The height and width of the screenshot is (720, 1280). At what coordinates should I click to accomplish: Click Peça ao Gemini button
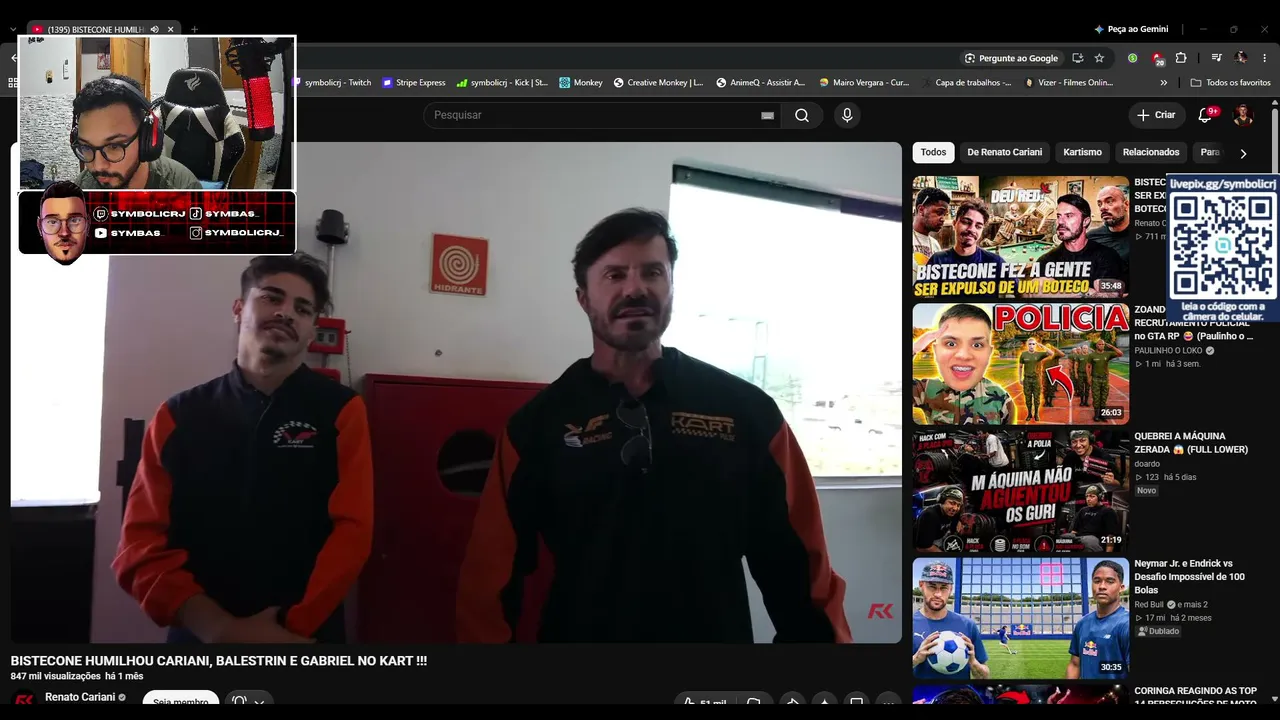(x=1131, y=30)
